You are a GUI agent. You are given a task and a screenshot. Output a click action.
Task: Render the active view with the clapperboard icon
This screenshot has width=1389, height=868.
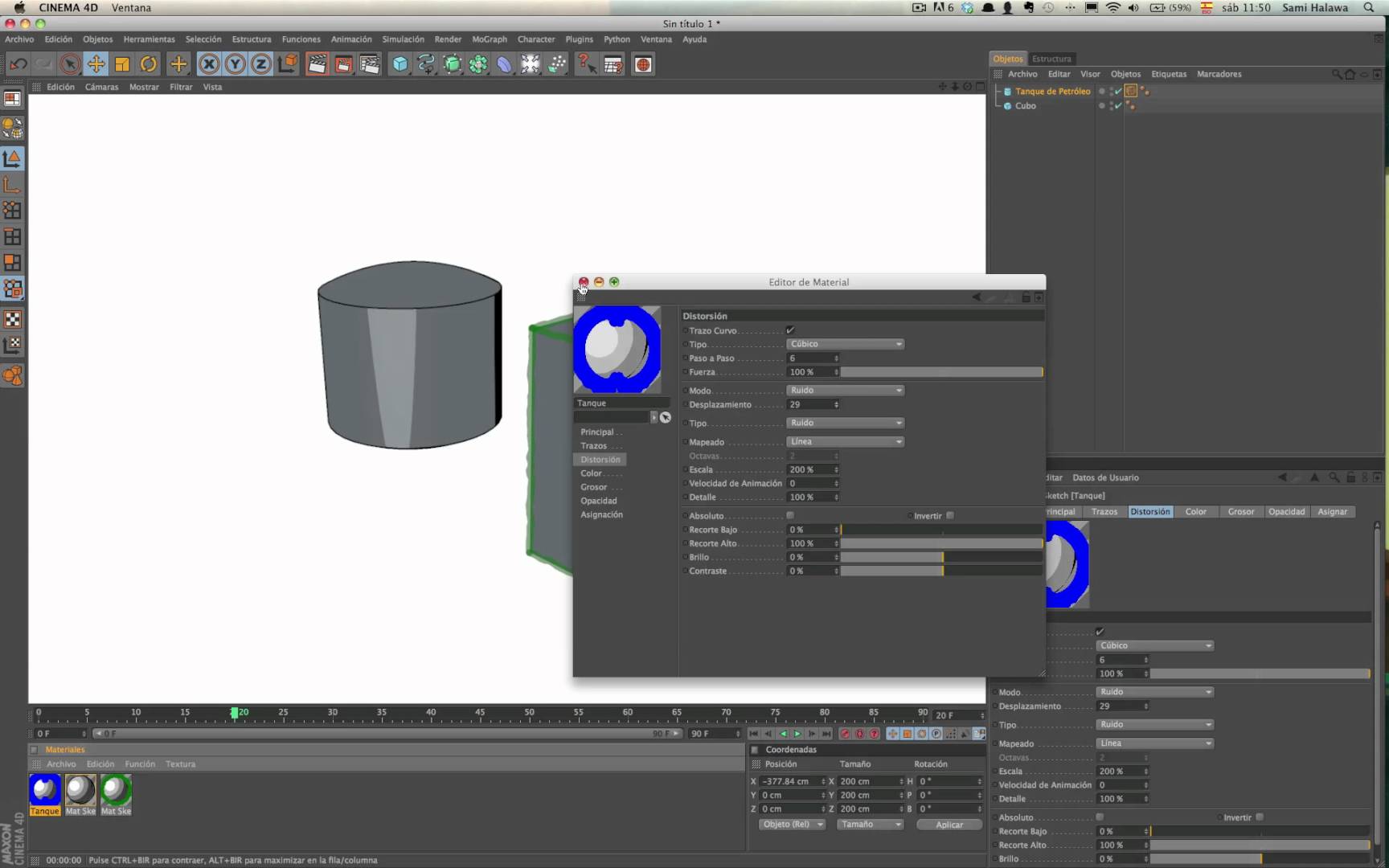317,64
